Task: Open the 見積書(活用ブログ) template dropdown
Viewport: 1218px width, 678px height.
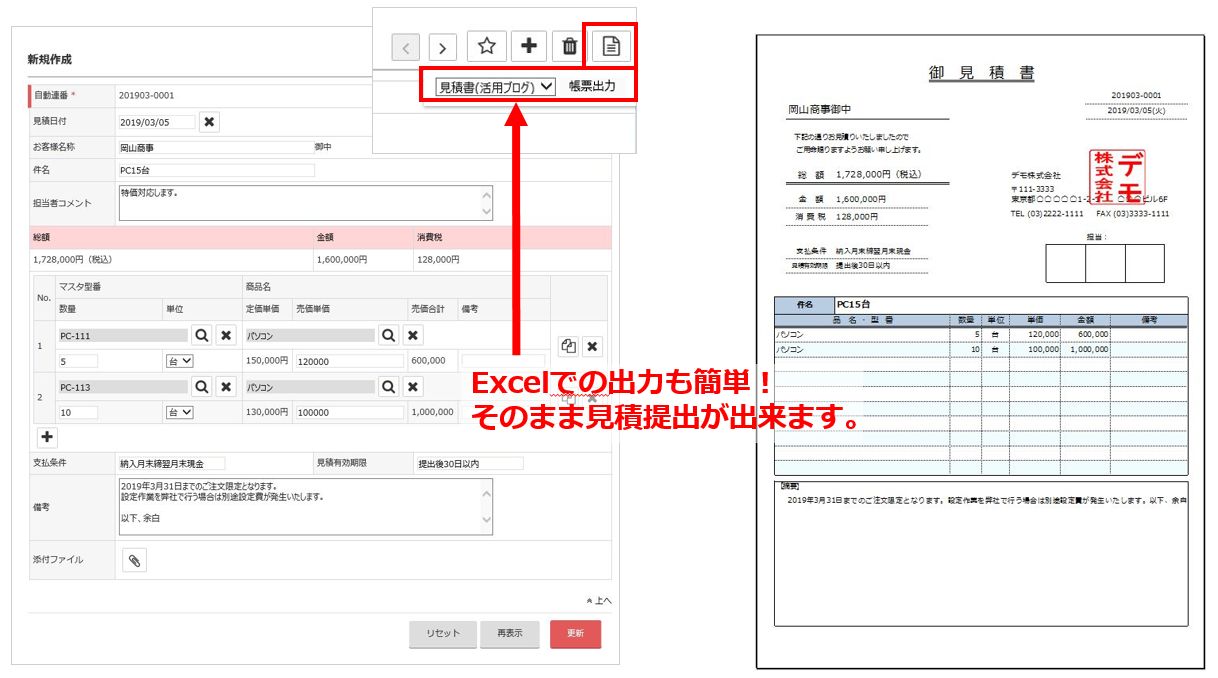Action: (495, 87)
